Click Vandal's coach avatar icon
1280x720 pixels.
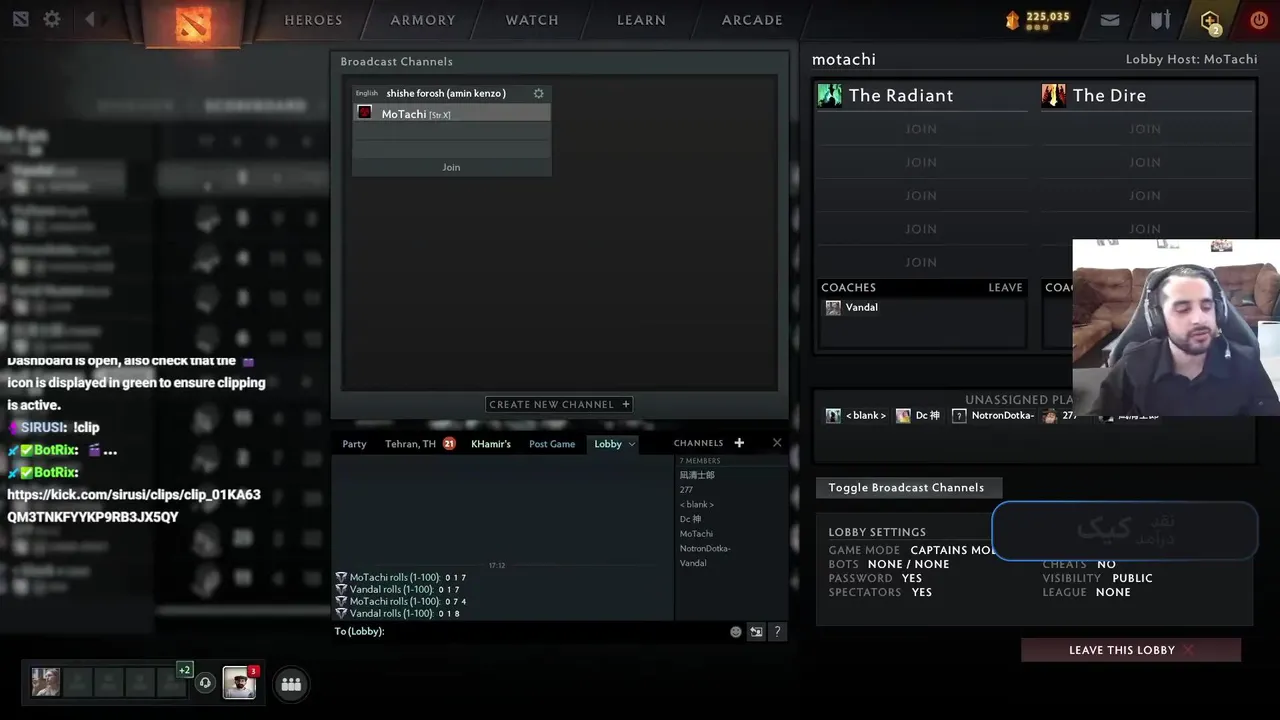point(833,308)
